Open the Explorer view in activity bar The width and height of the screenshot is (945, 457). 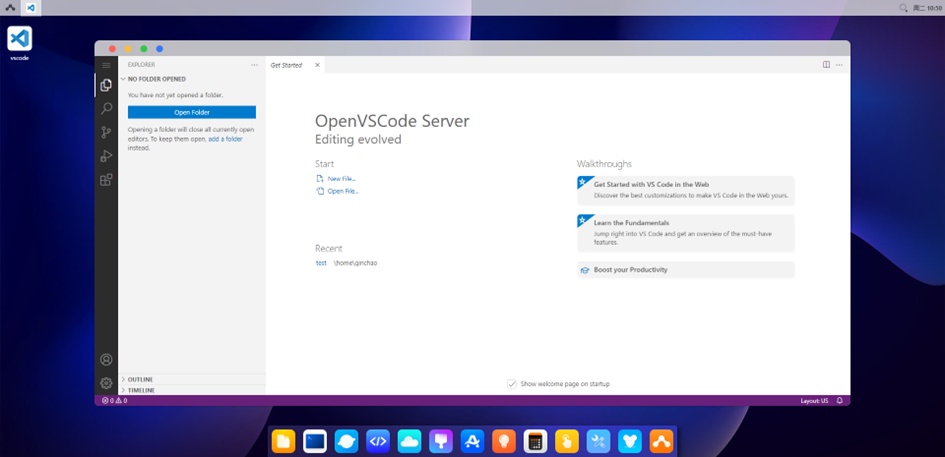click(106, 85)
